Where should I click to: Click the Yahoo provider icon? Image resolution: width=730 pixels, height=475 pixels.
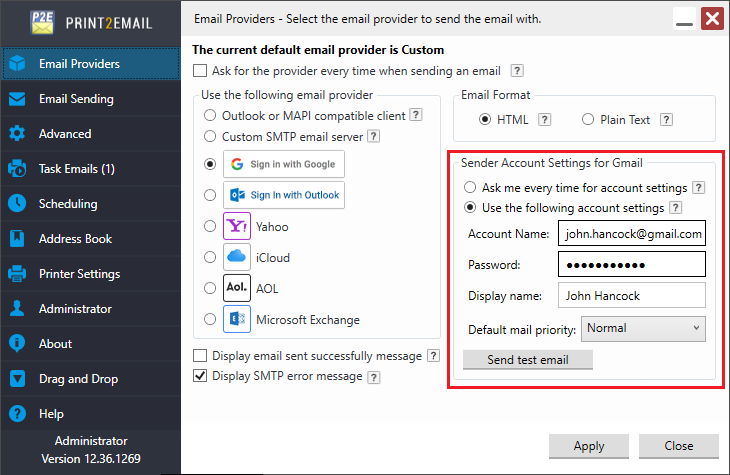[237, 227]
